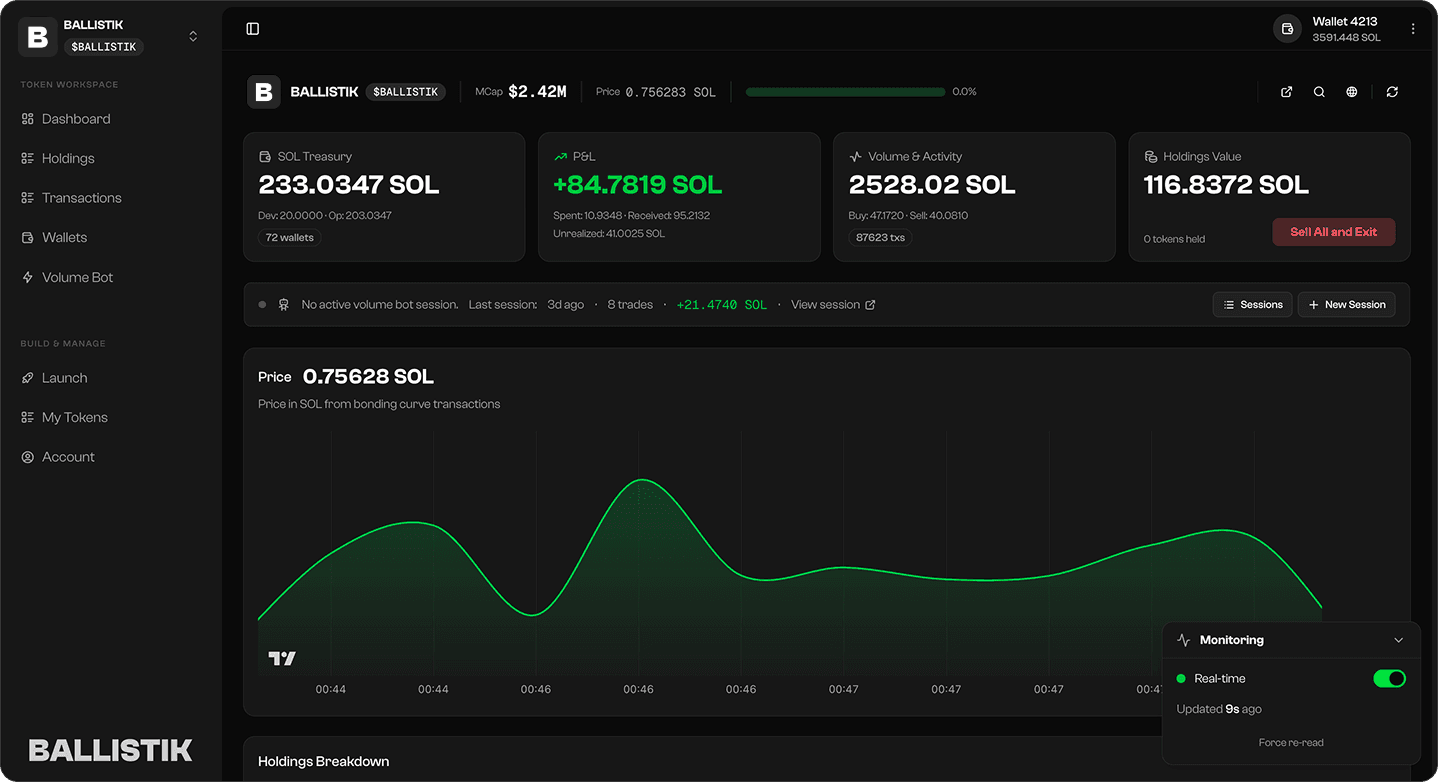
Task: Toggle the sidebar panel icon
Action: [x=253, y=29]
